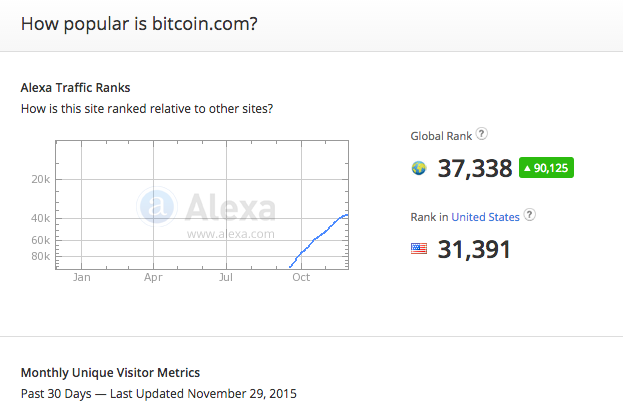Click the end of the blue rank line
This screenshot has height=409, width=623.
tap(346, 215)
